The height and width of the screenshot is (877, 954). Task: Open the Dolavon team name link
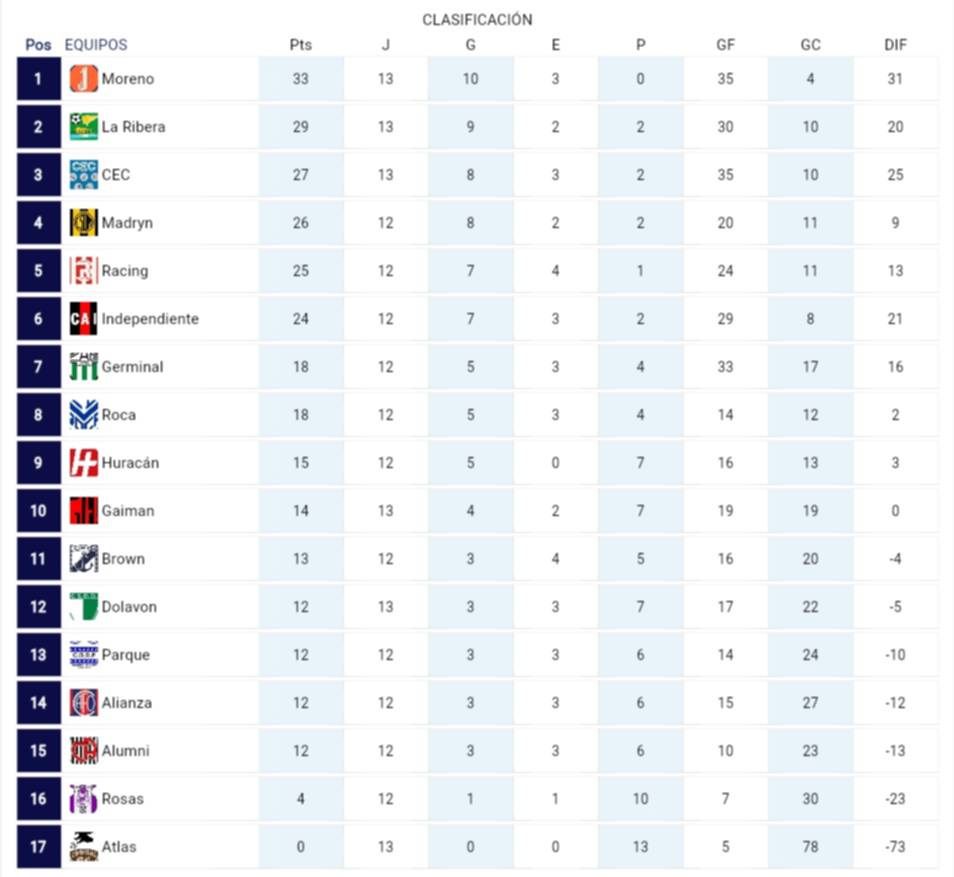pyautogui.click(x=129, y=607)
